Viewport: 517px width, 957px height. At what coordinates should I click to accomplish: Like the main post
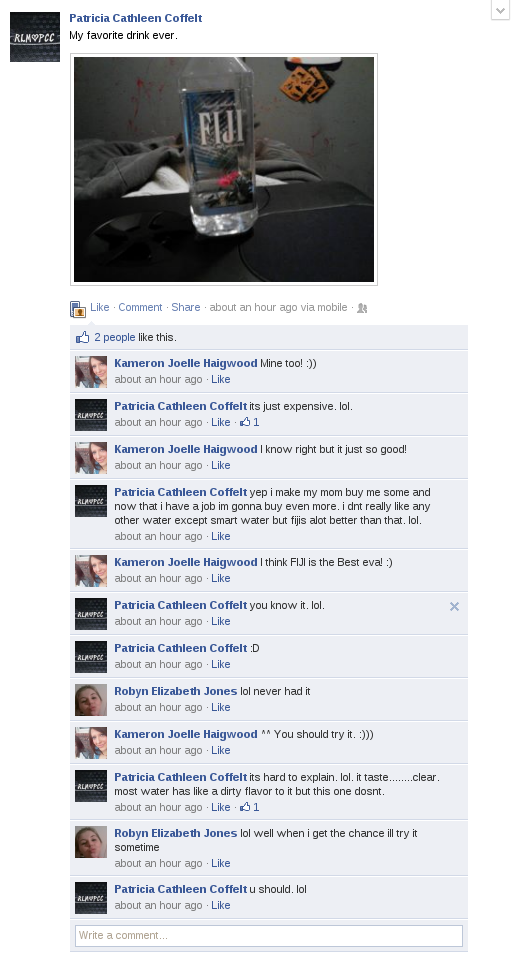coord(99,307)
